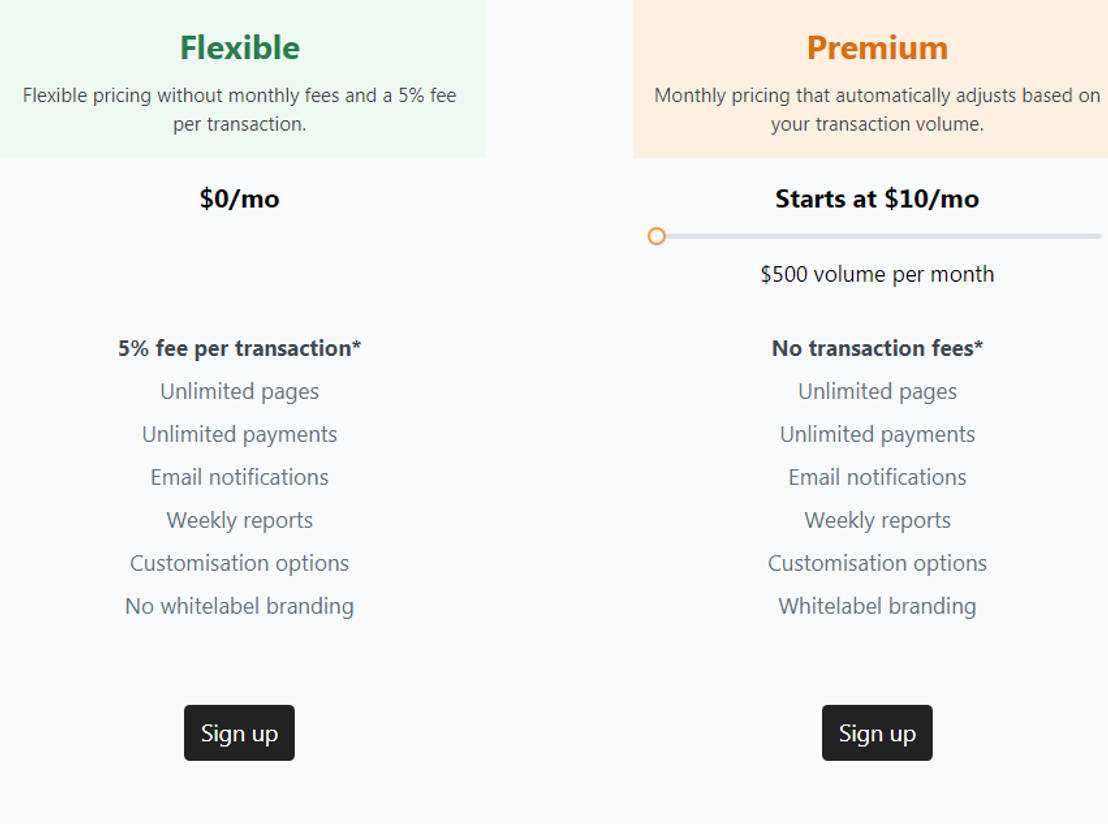Click No whitelabel branding in Flexible plan
1108x824 pixels.
pos(240,606)
